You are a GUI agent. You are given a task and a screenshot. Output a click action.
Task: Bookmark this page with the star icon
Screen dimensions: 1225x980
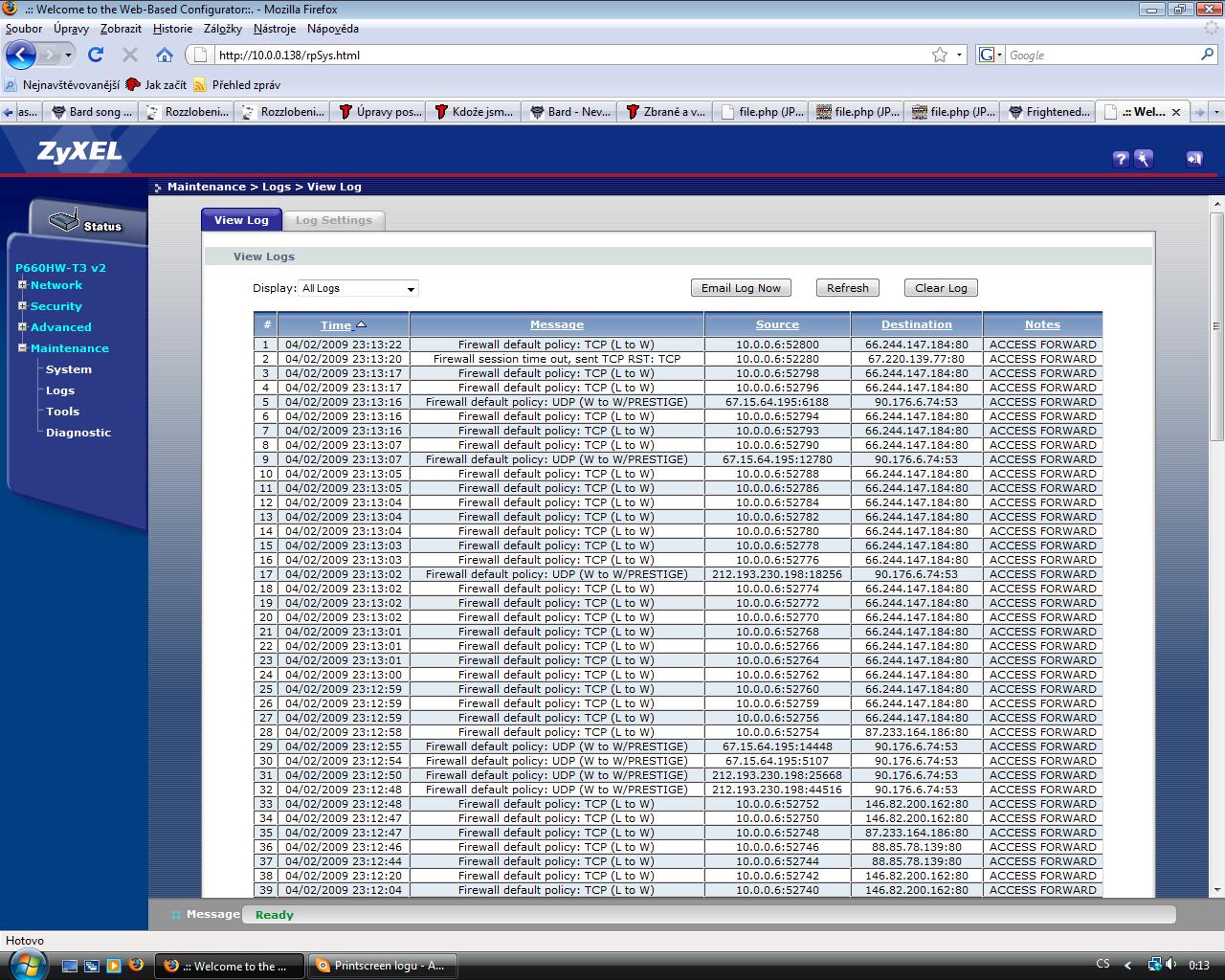click(x=940, y=55)
